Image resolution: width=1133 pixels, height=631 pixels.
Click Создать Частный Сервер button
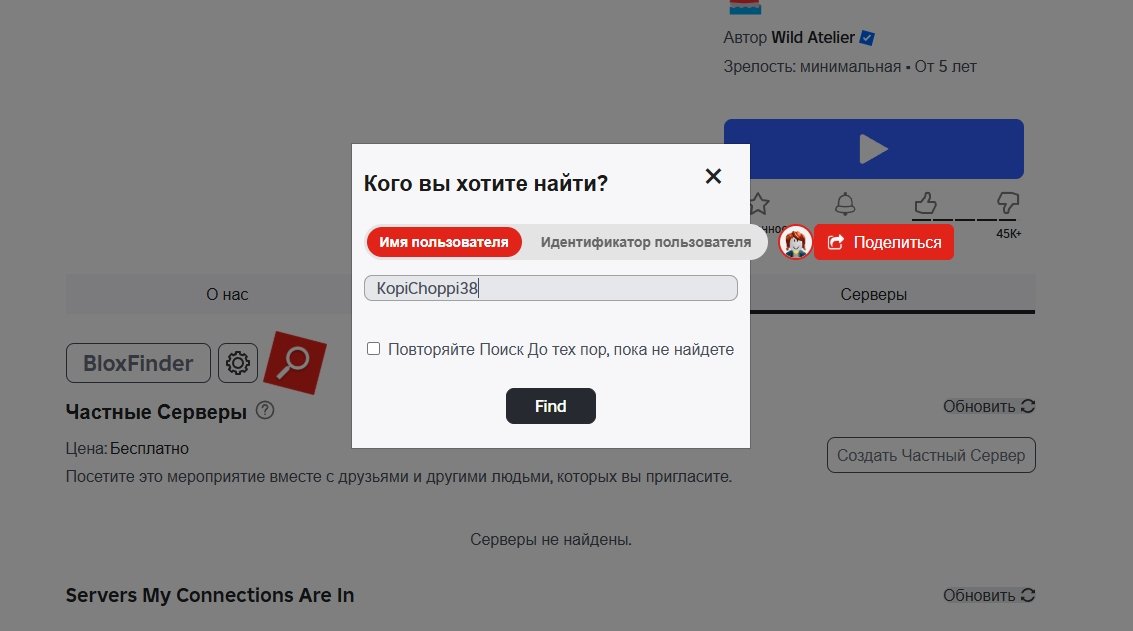pos(931,455)
